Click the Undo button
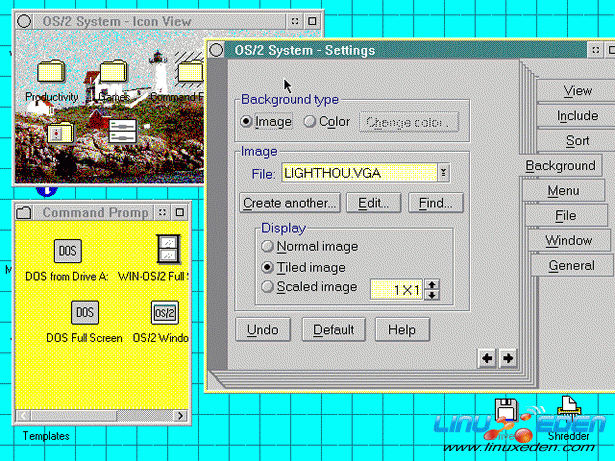This screenshot has height=461, width=615. tap(263, 330)
